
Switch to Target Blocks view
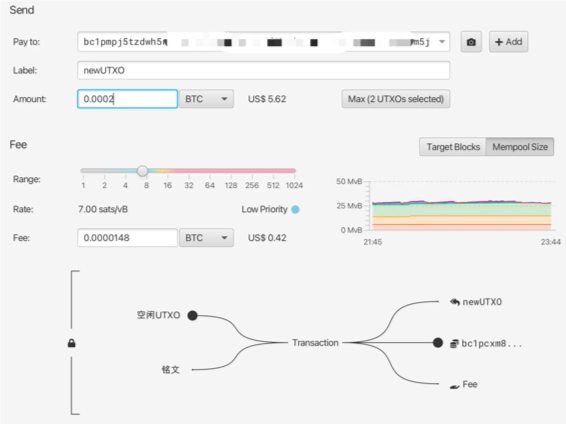[453, 147]
